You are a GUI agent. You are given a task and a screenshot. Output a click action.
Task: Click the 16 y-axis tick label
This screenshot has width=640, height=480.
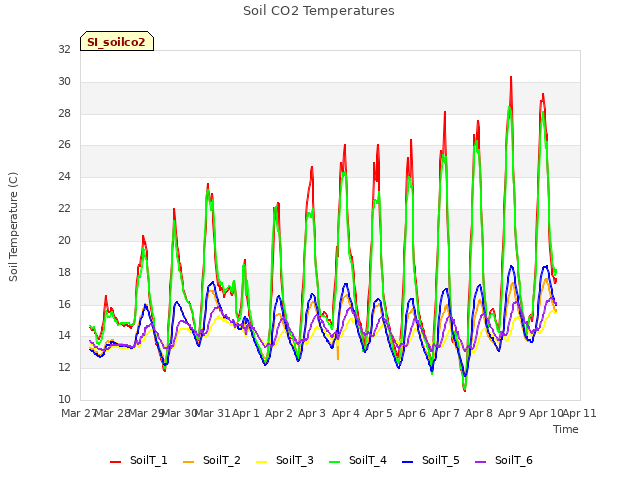(64, 304)
